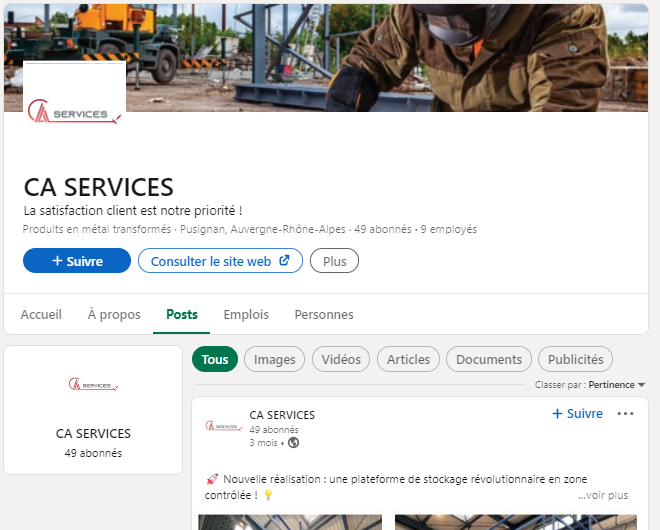Click the CA Services avatar on the post
Screen dimensions: 660x530
tap(224, 426)
